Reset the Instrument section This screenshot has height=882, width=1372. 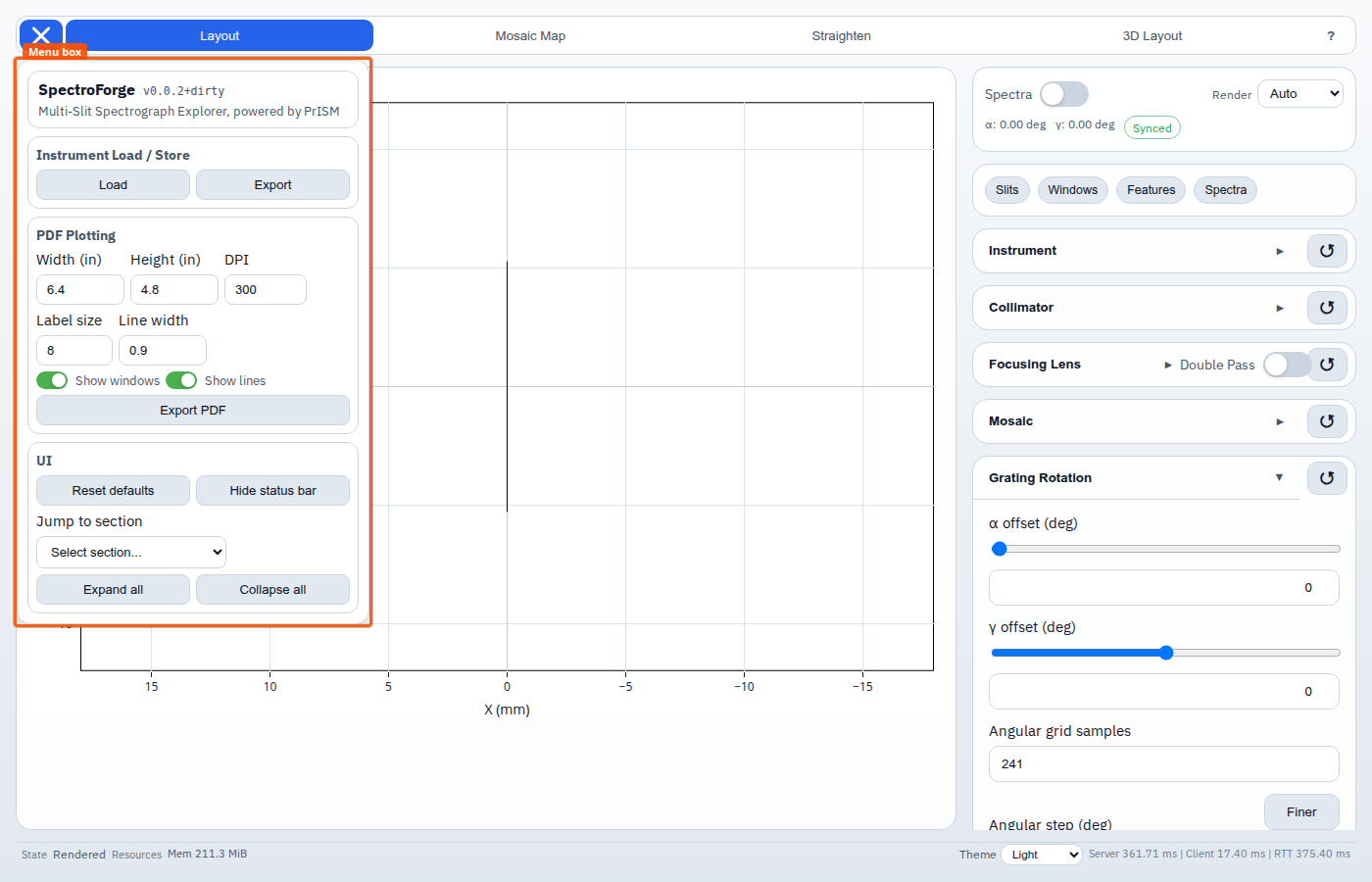pos(1327,251)
